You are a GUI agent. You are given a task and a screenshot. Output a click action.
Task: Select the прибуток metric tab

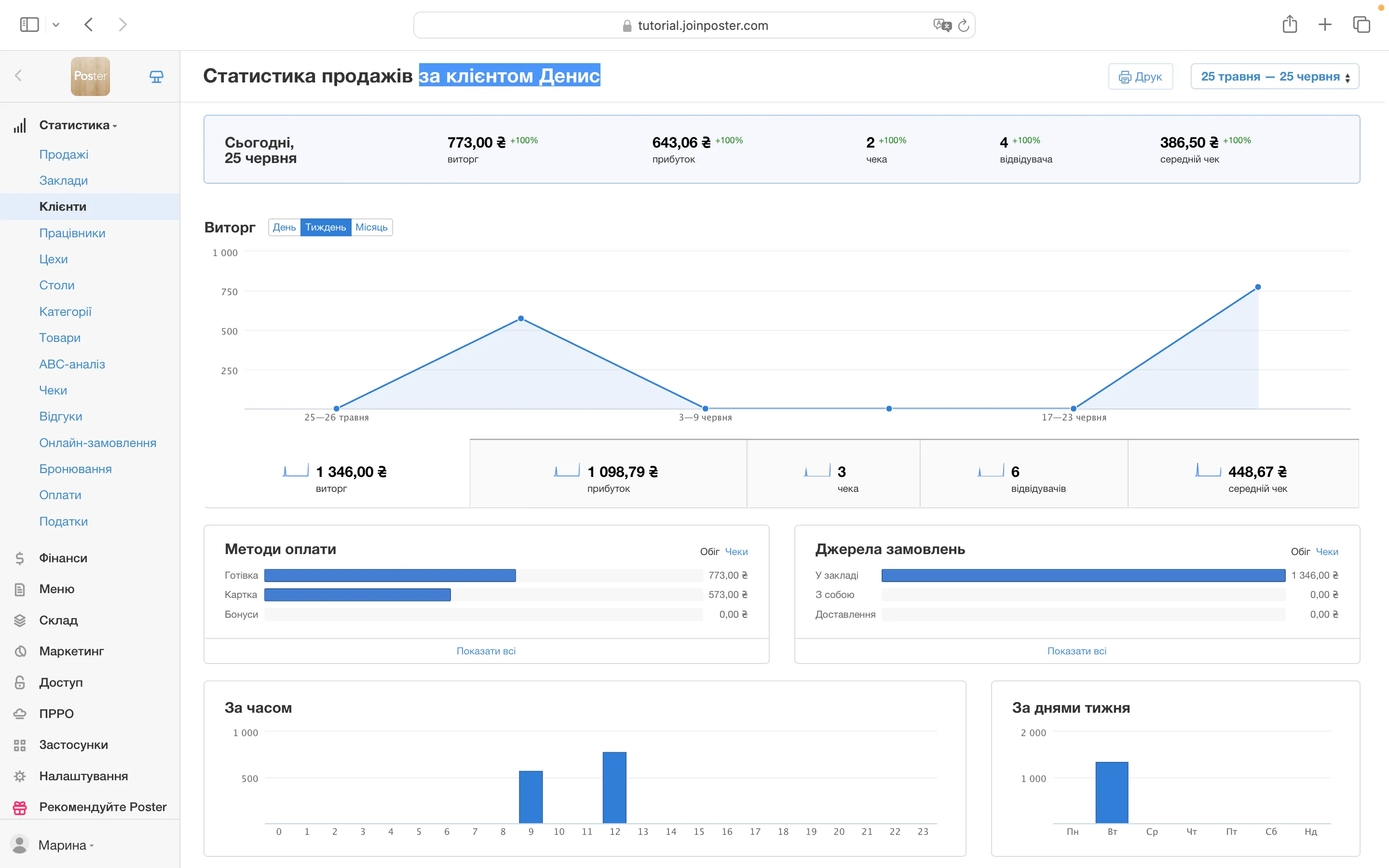click(608, 474)
